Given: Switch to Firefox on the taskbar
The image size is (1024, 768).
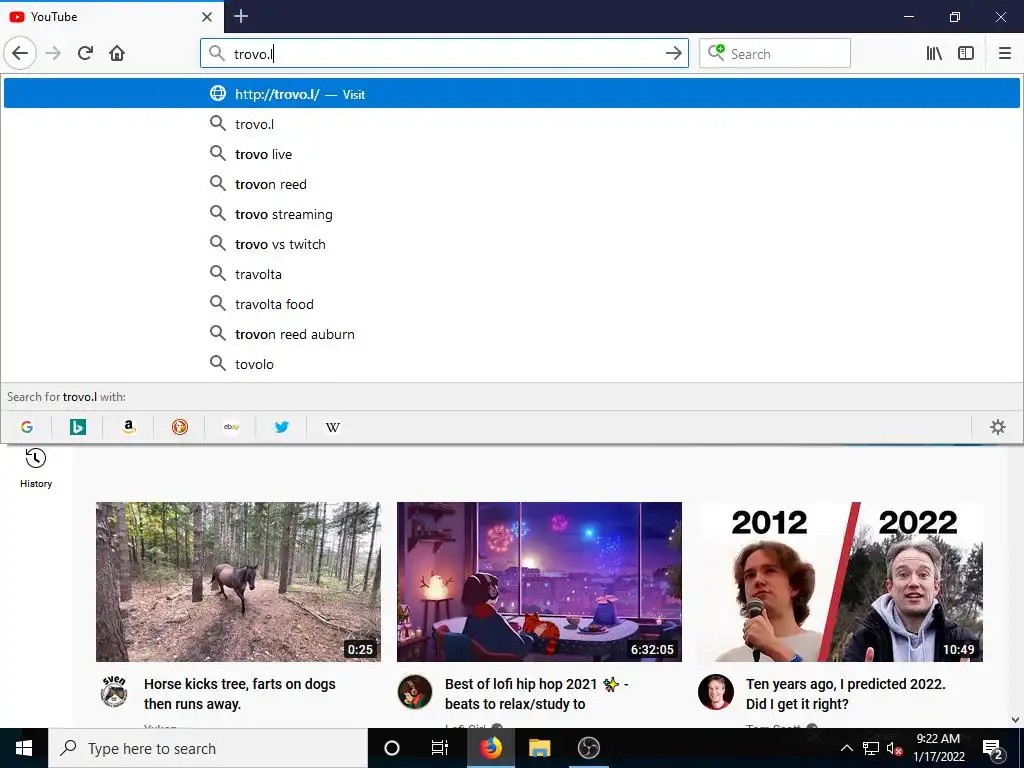Looking at the screenshot, I should [x=490, y=748].
